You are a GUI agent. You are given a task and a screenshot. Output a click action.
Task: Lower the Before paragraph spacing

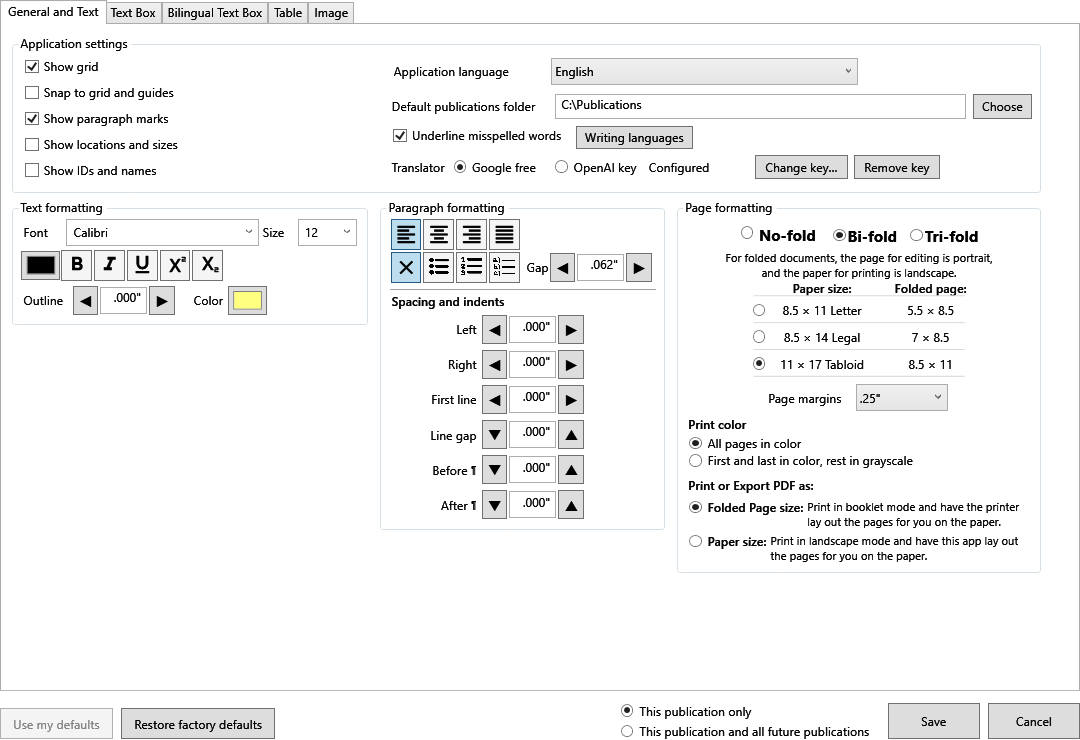(x=495, y=470)
